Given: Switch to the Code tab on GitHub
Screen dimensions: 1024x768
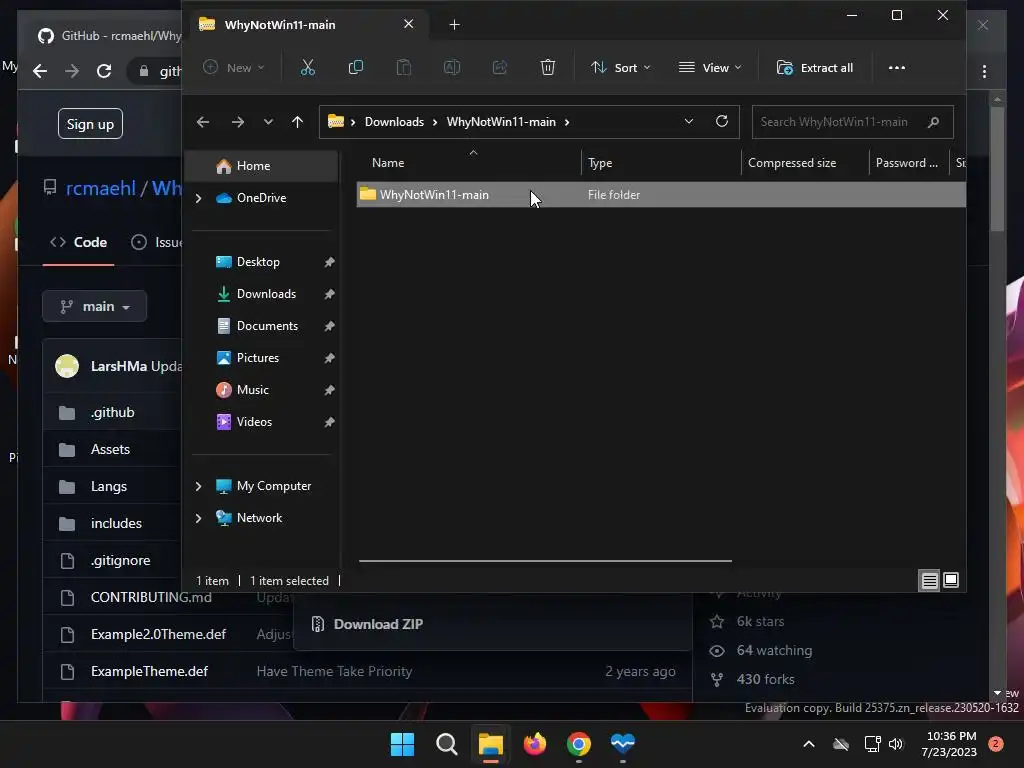Looking at the screenshot, I should [x=78, y=242].
